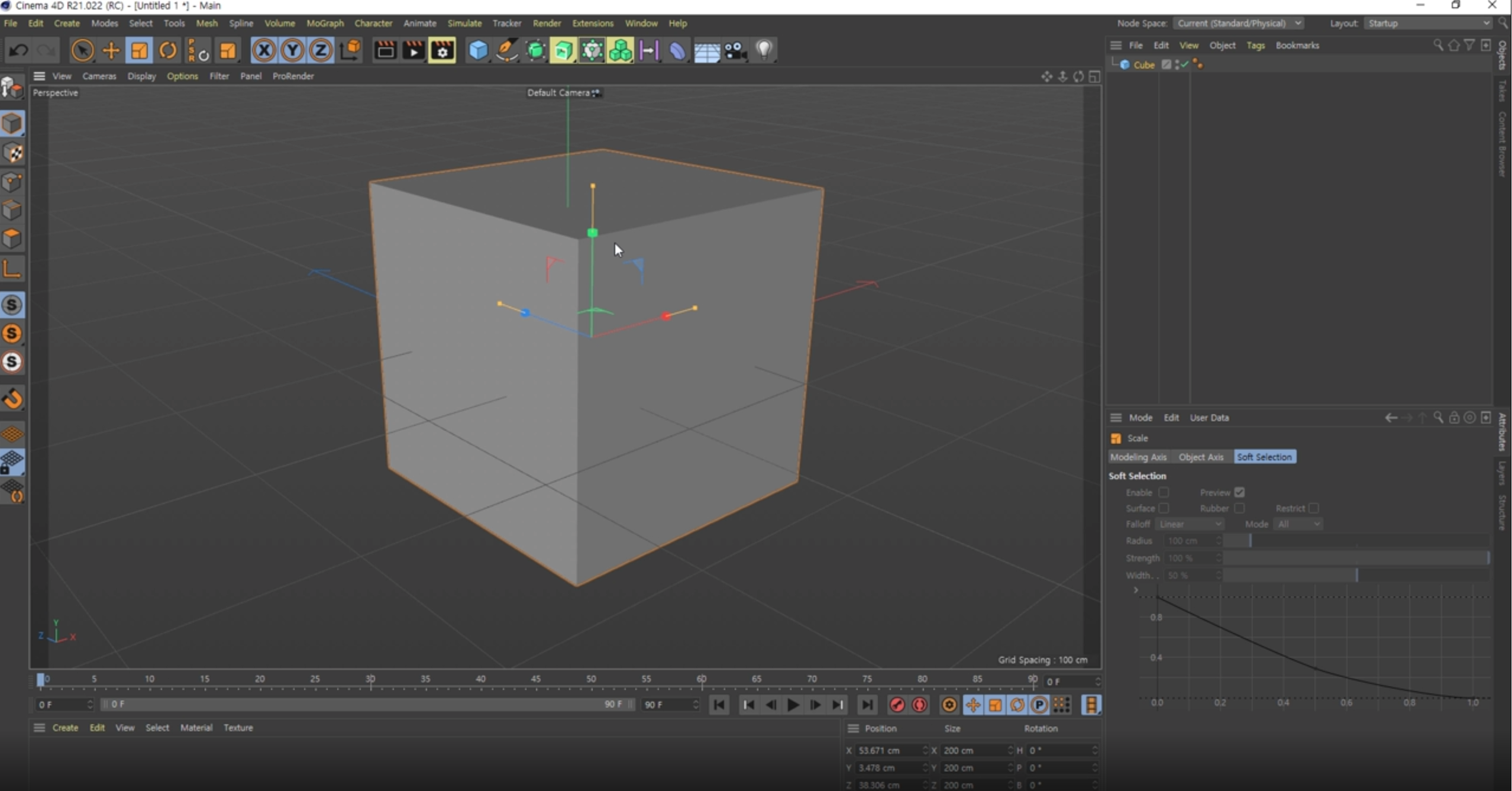Open the Layout Startup dropdown
This screenshot has height=791, width=1512.
[1428, 23]
